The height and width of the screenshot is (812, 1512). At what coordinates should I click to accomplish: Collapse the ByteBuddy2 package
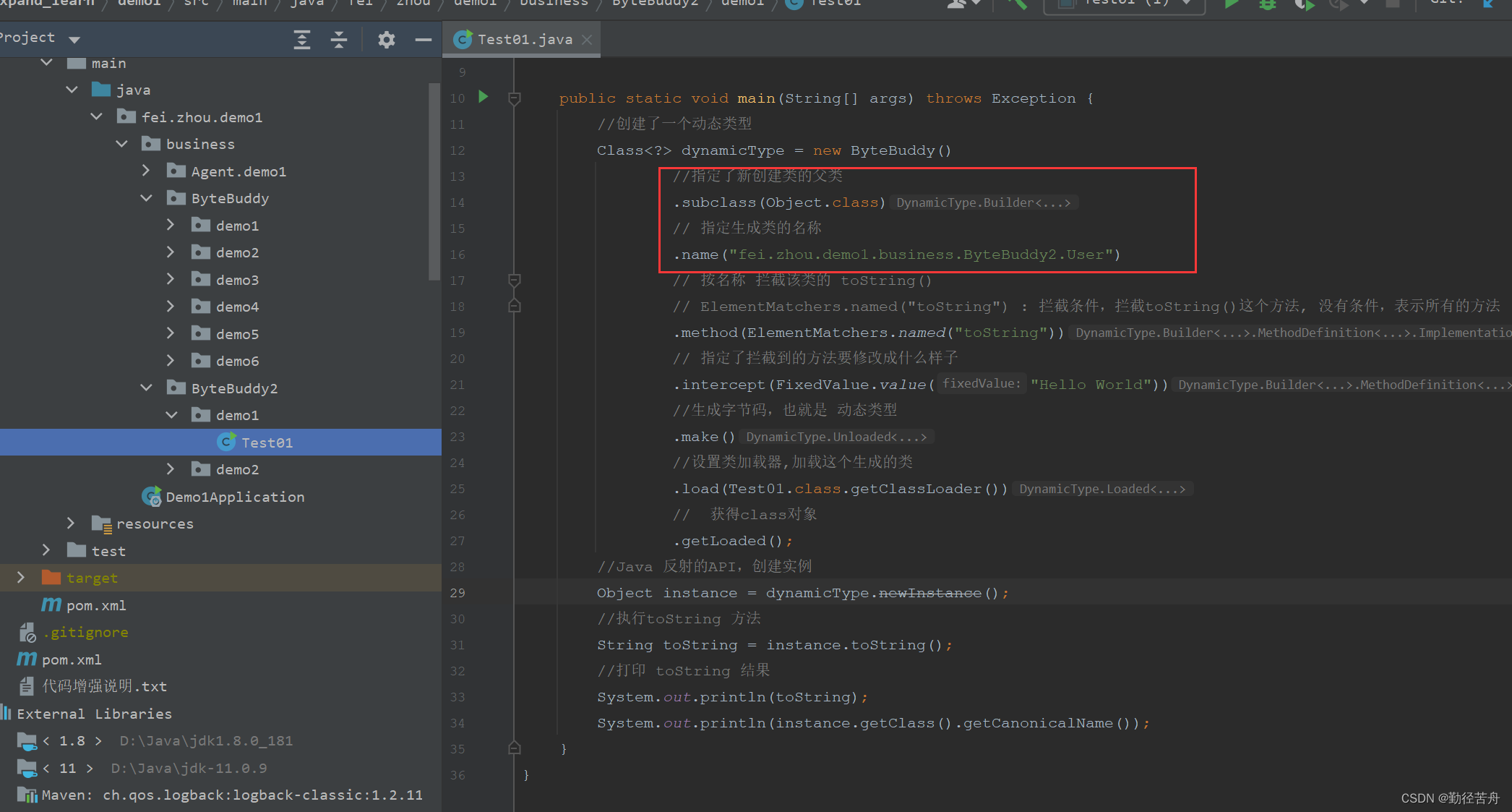click(146, 388)
